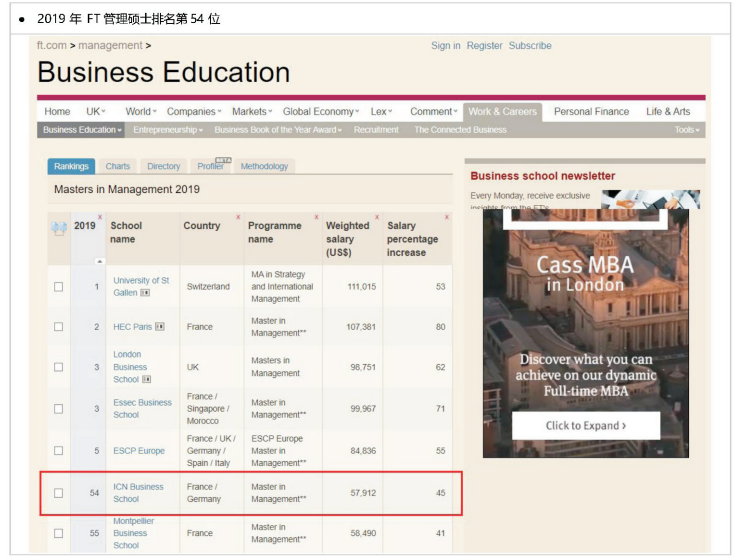
Task: Open the Entrepreneurship submenu dropdown
Action: [168, 130]
